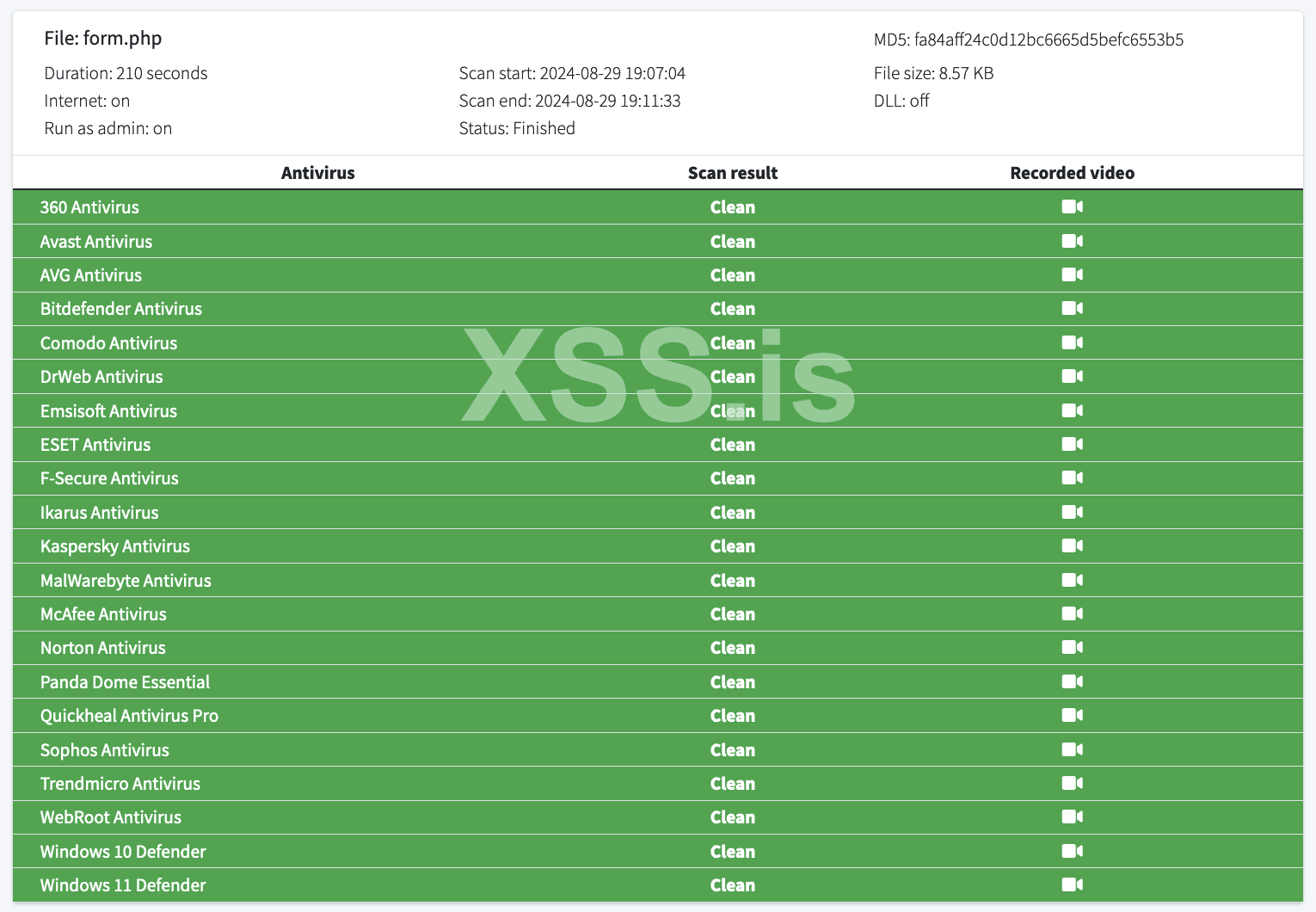Select the MD5 hash value text
Image resolution: width=1316 pixels, height=912 pixels.
(x=1048, y=40)
